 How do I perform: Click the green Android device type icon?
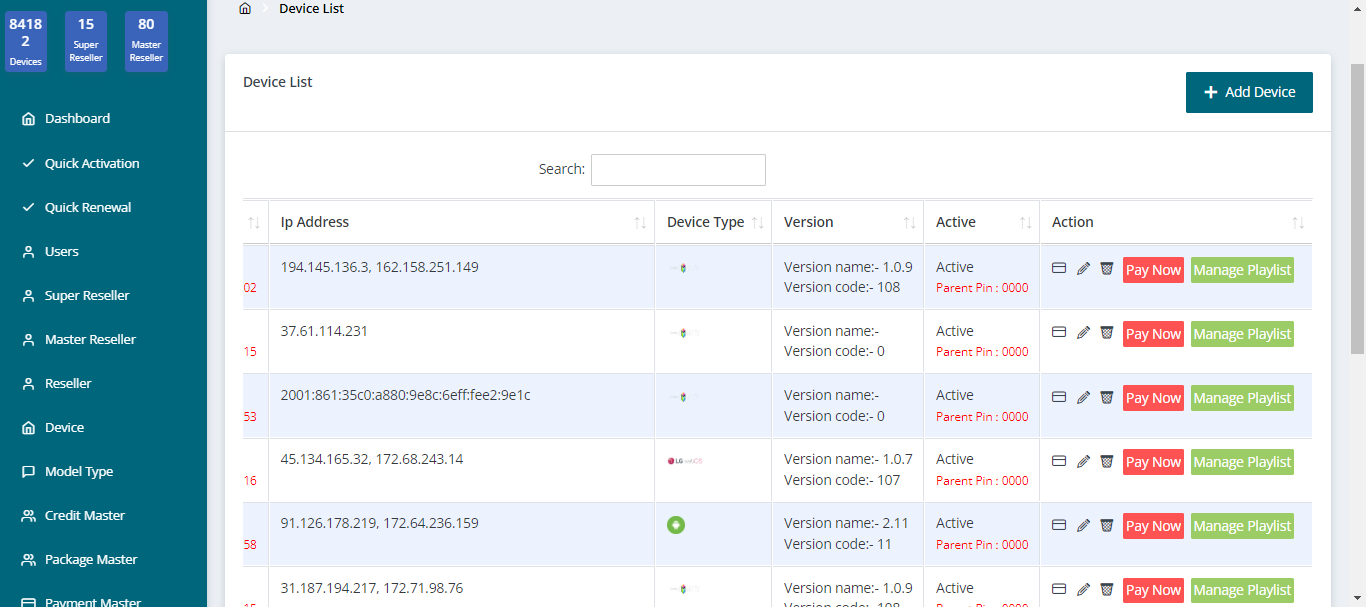[x=676, y=525]
